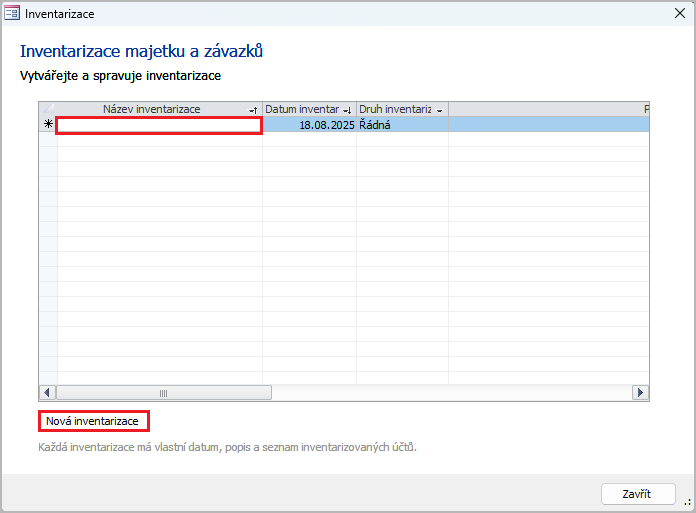This screenshot has height=513, width=696.
Task: Click the horizontal scrollbar thumb
Action: (x=163, y=393)
